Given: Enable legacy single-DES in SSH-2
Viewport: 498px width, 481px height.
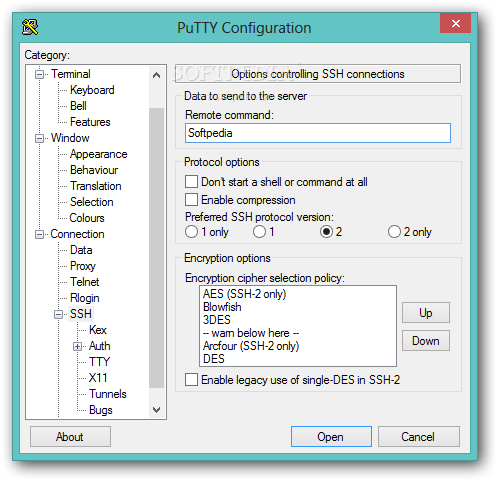Looking at the screenshot, I should point(191,380).
